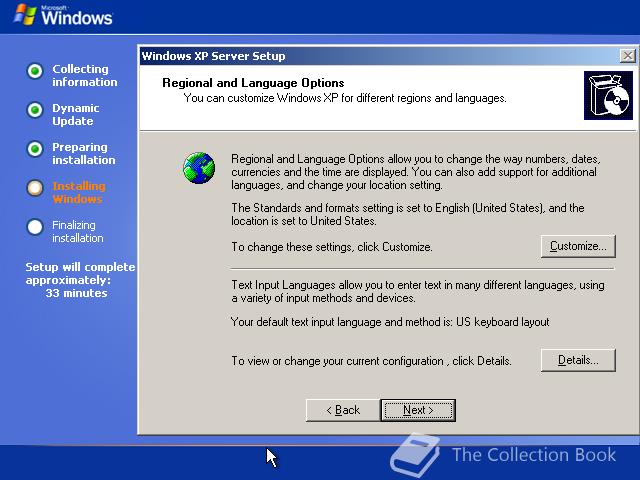Click the globe icon beside regional options
This screenshot has width=640, height=480.
199,168
